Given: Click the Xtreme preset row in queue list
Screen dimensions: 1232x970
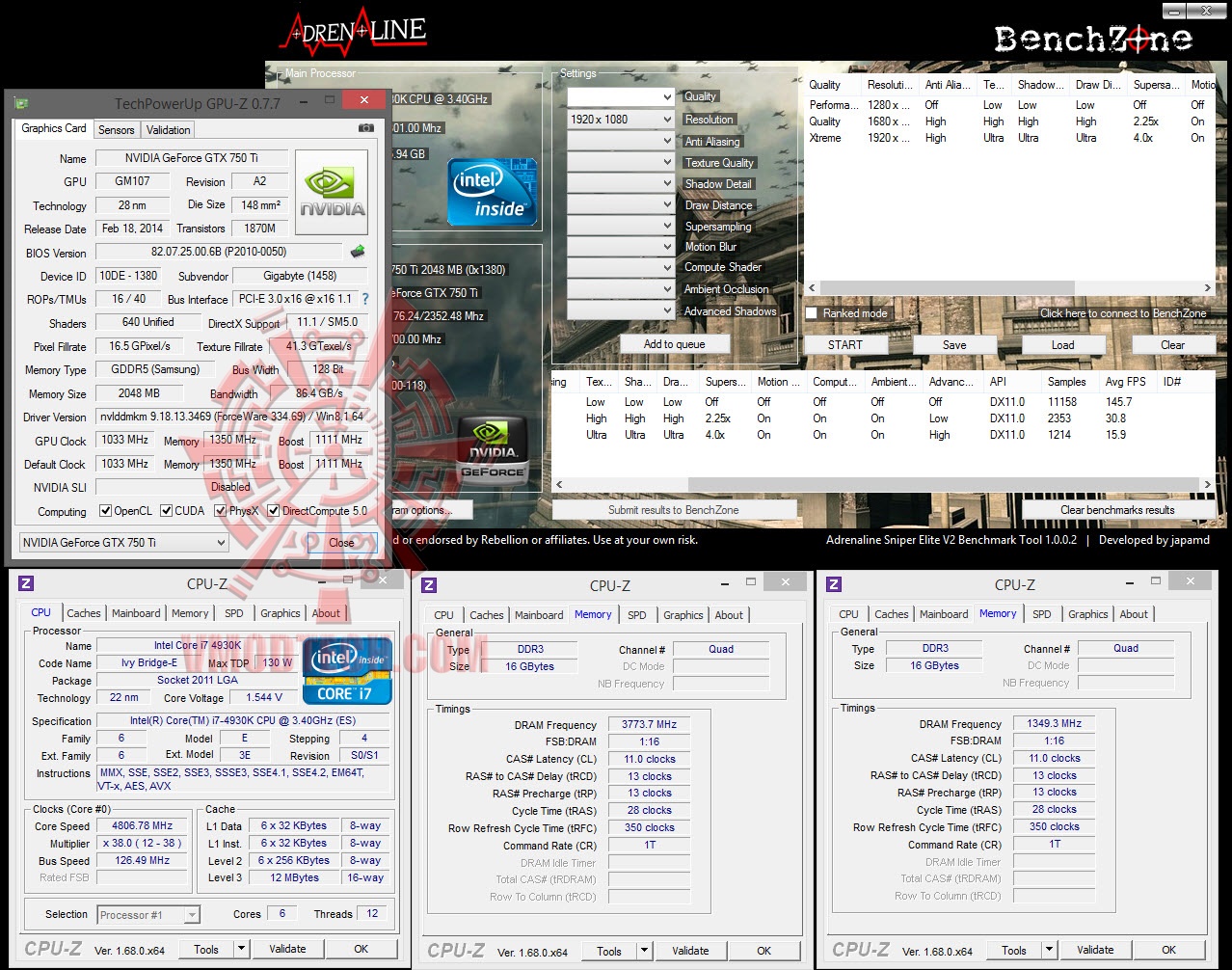Looking at the screenshot, I should coord(1009,138).
